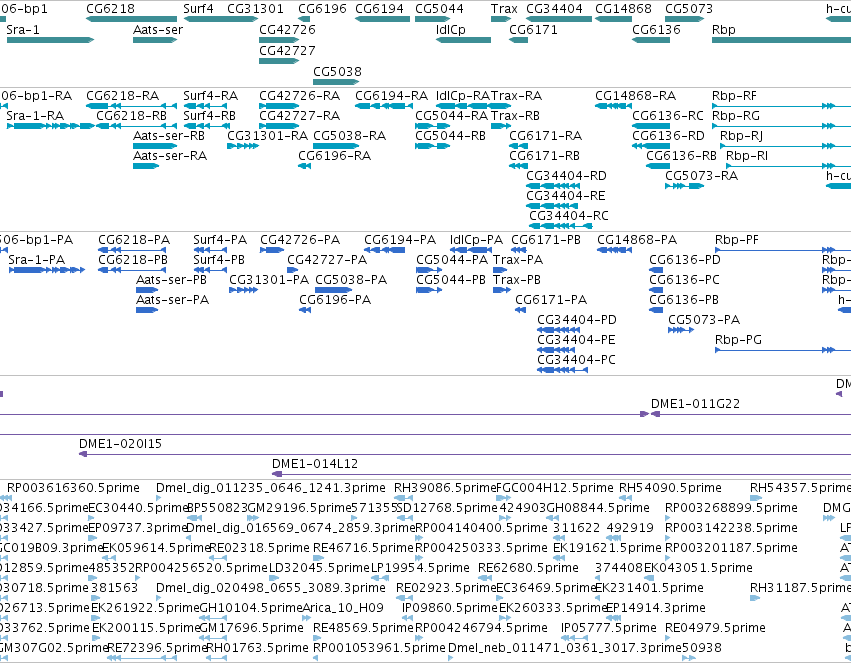Click transcript CG5038-RA label
This screenshot has height=663, width=851.
350,136
